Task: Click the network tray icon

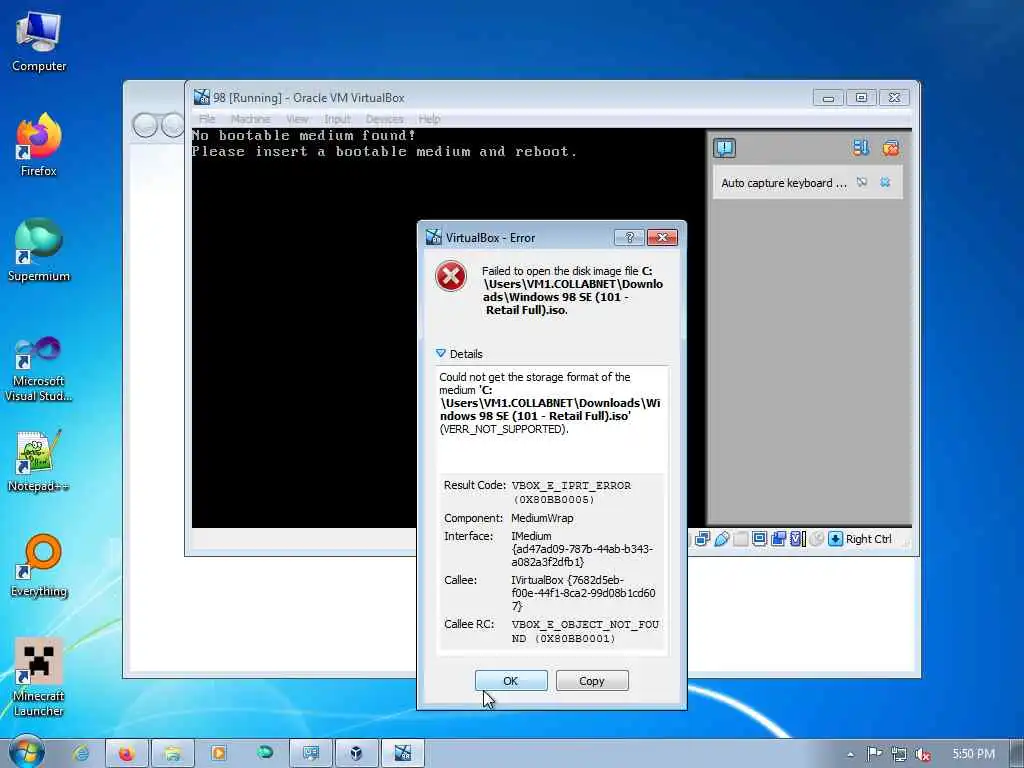Action: (899, 754)
